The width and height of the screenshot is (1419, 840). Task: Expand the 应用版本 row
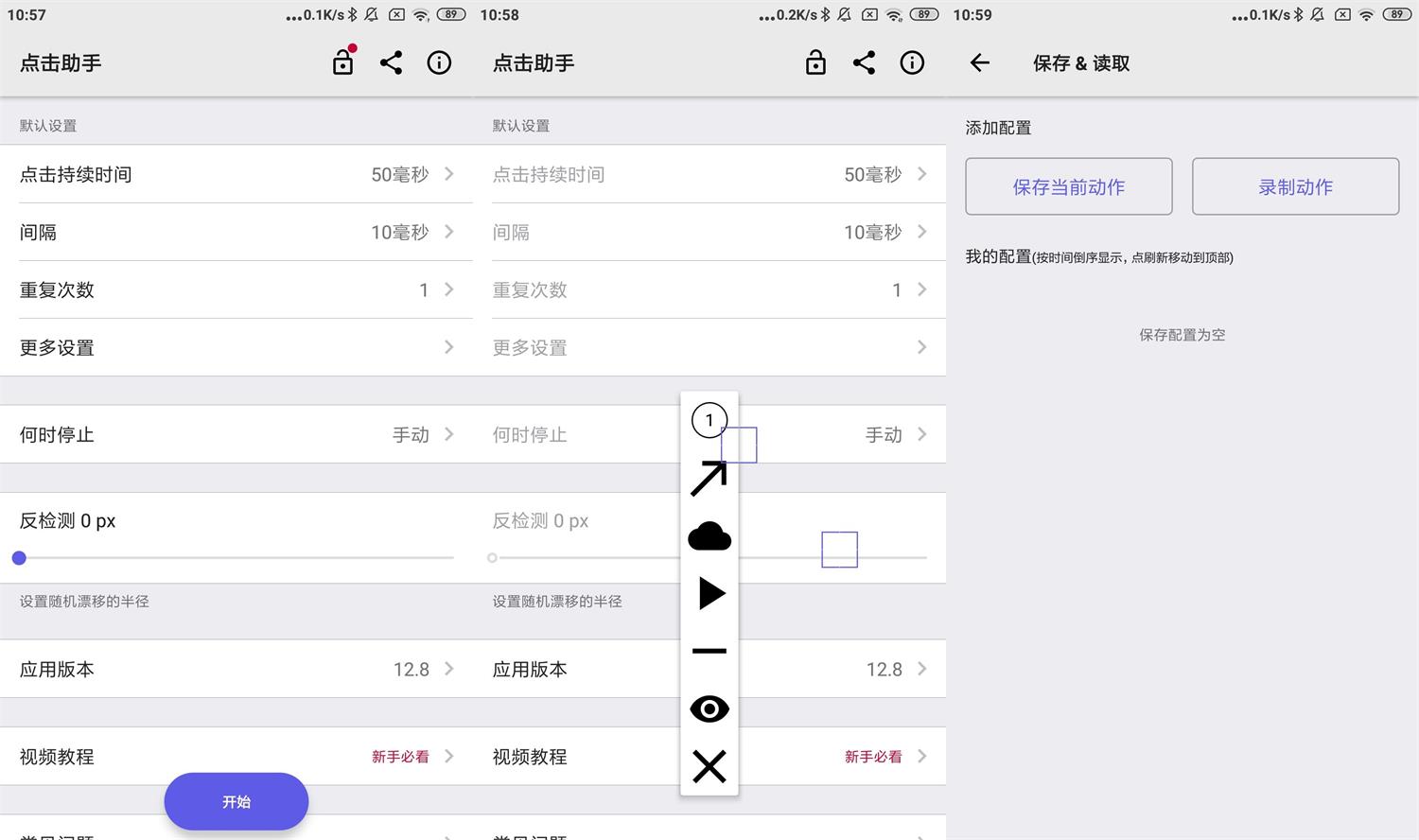(236, 669)
